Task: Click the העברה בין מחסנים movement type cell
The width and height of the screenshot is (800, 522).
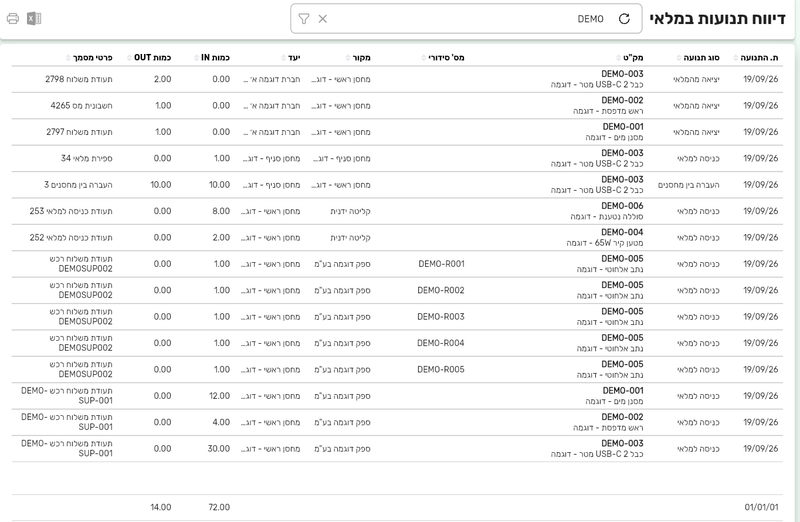Action: point(689,185)
